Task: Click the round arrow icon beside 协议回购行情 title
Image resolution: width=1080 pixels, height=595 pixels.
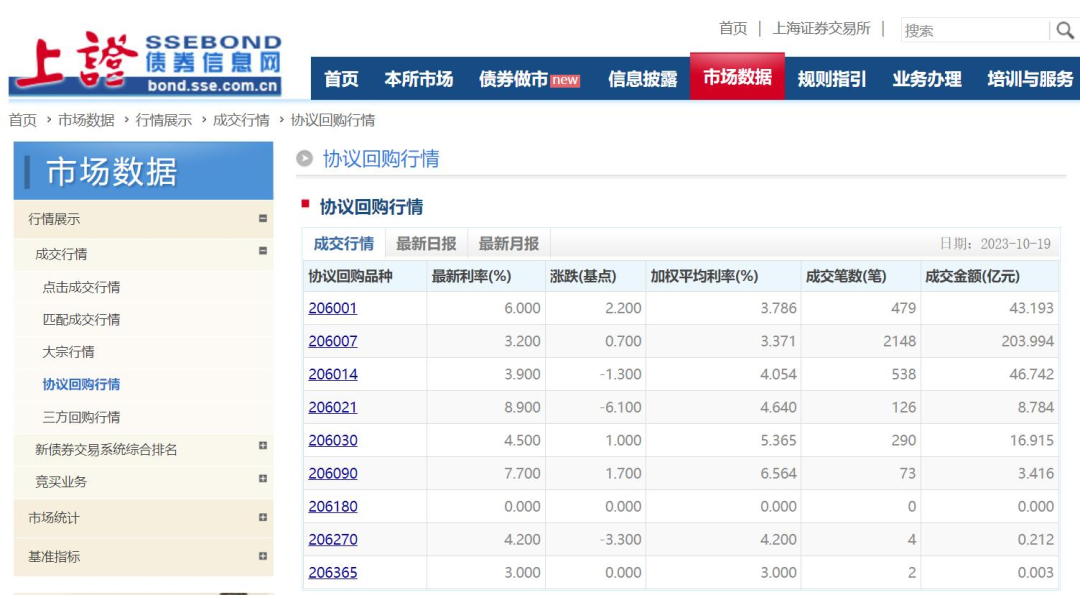Action: tap(304, 159)
